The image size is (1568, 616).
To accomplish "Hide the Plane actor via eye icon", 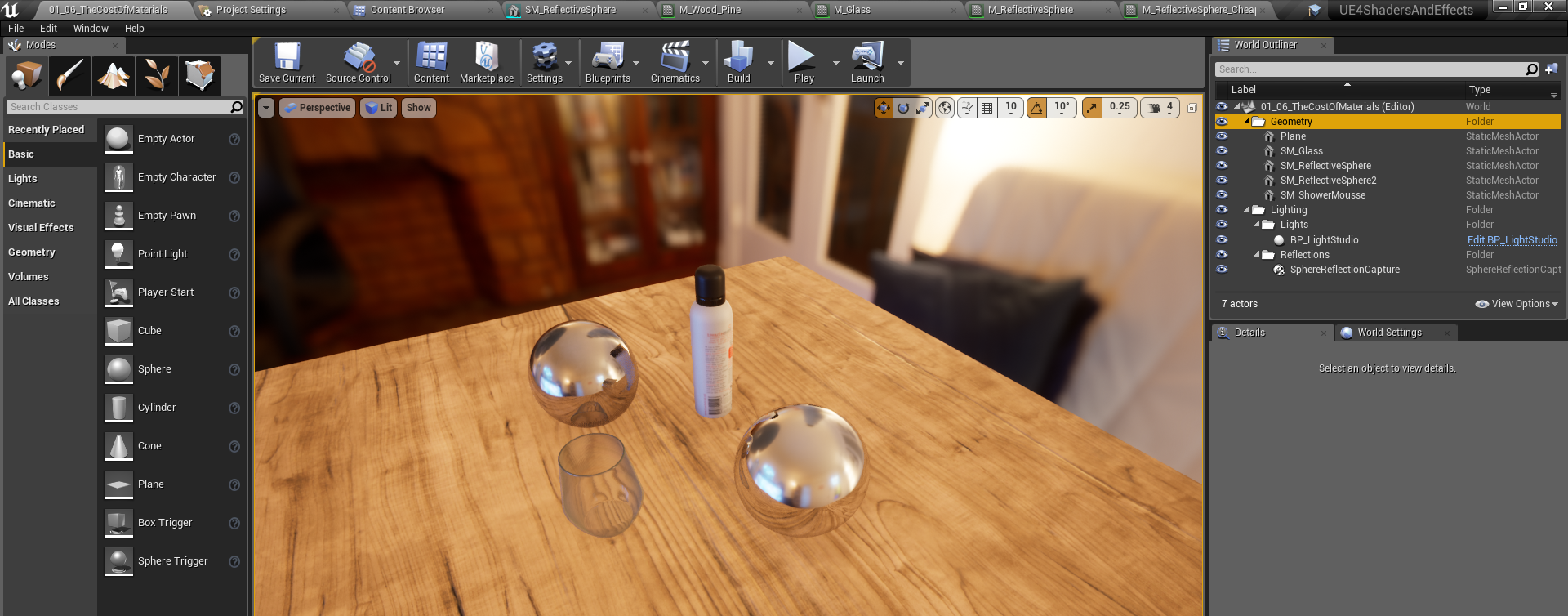I will pyautogui.click(x=1222, y=136).
